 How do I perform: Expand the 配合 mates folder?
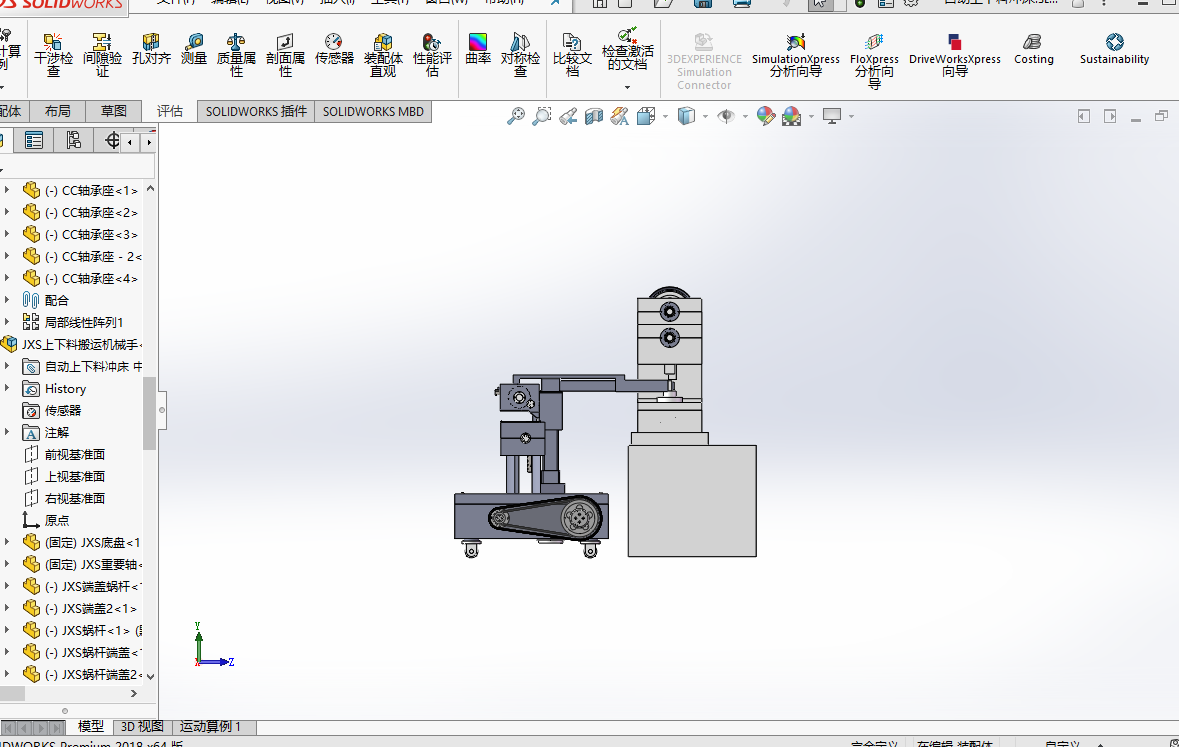[x=8, y=300]
